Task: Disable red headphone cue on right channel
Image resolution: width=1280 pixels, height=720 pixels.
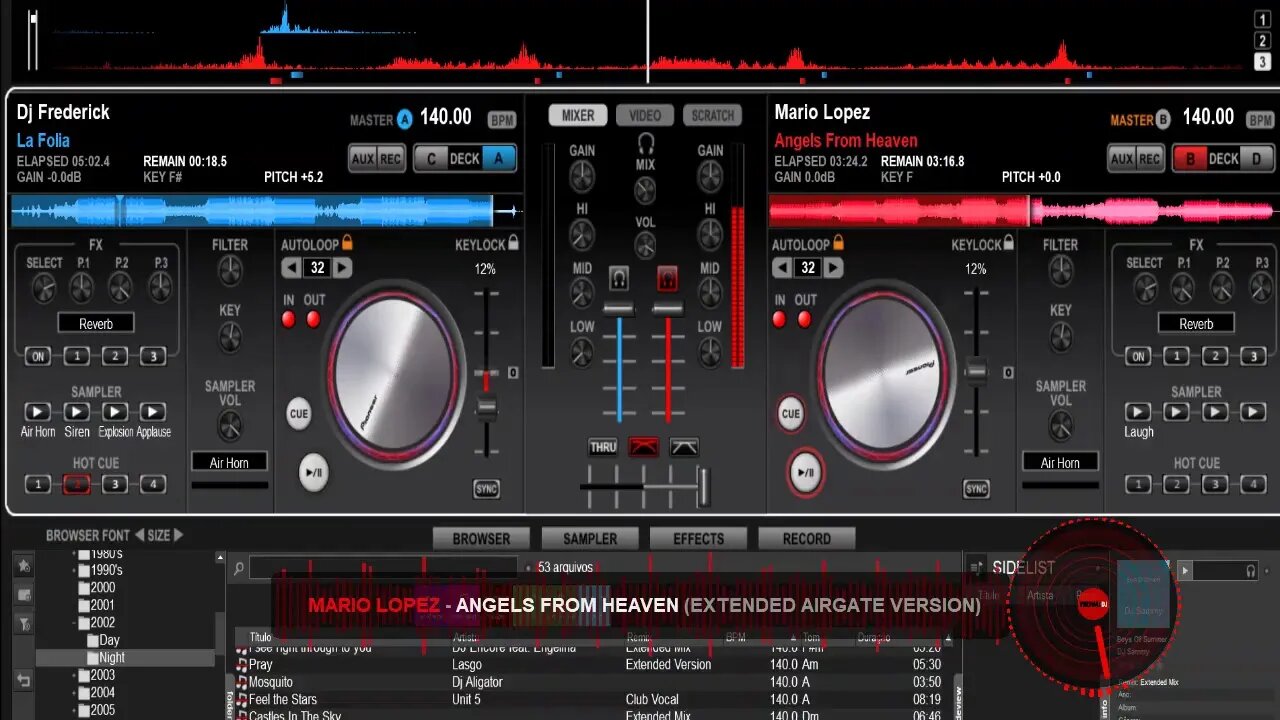Action: point(667,278)
